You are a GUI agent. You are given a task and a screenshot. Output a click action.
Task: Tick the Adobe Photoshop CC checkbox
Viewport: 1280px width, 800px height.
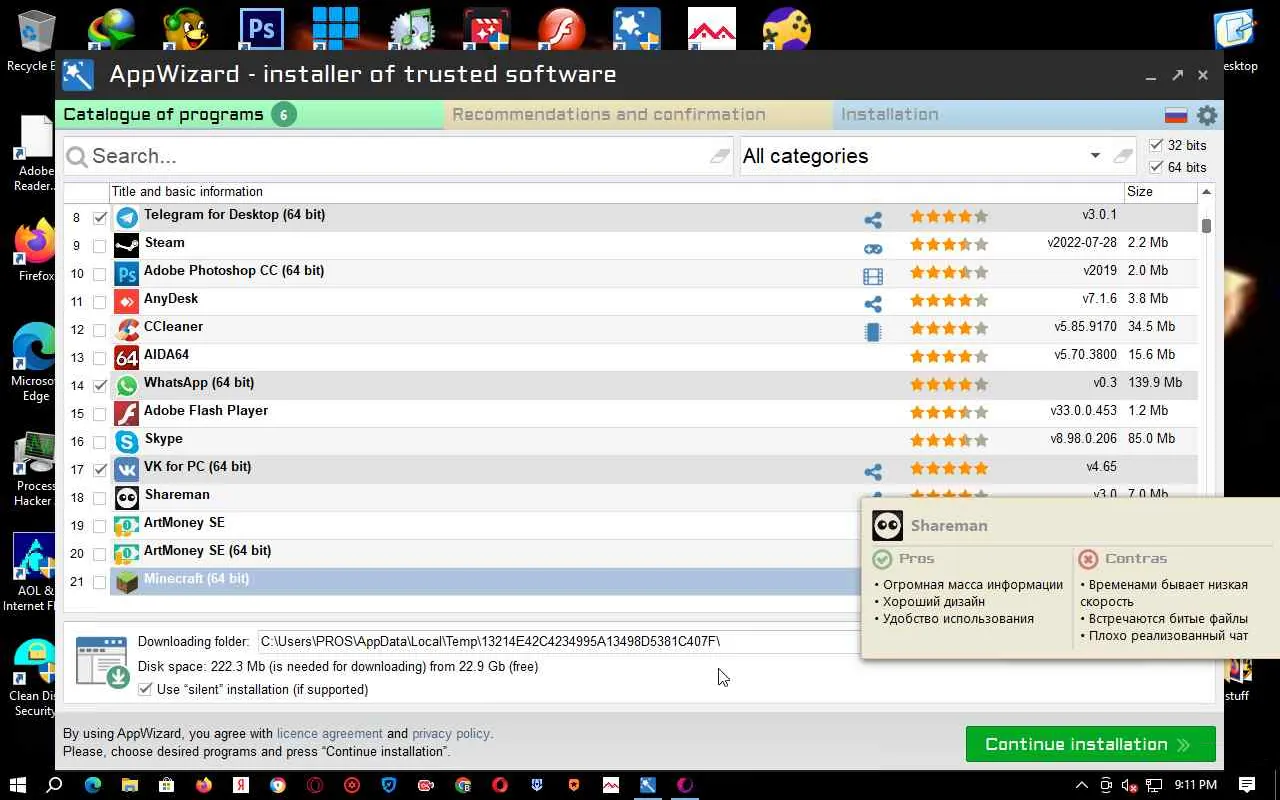[x=100, y=273]
